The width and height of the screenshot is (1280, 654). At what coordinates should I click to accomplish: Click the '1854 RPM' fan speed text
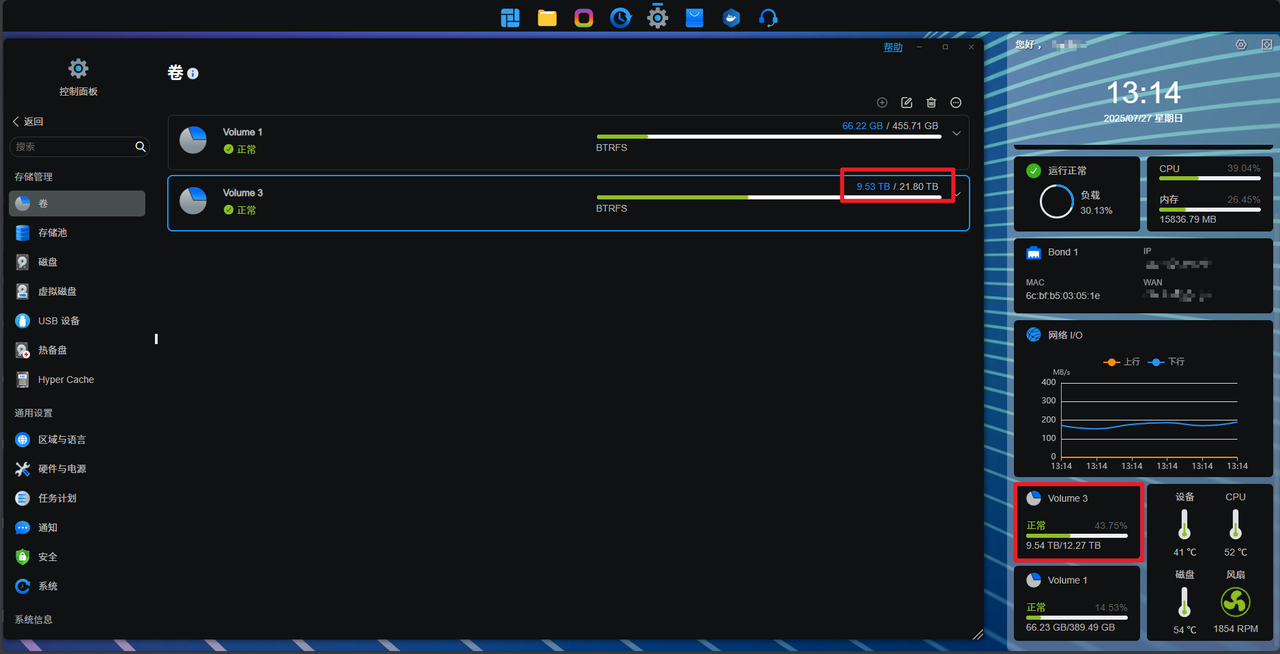(x=1236, y=629)
